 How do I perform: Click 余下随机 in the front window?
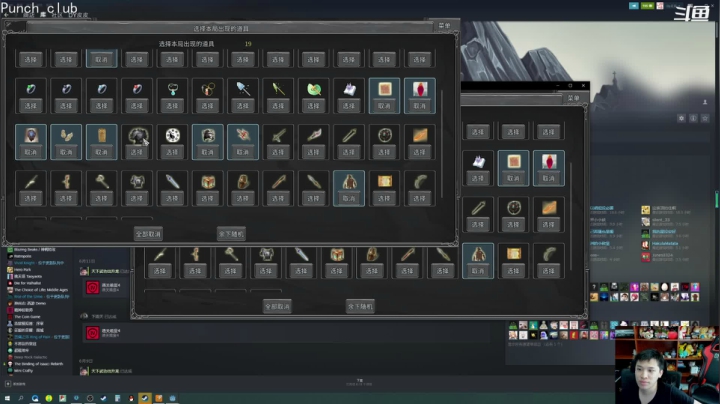click(x=231, y=234)
